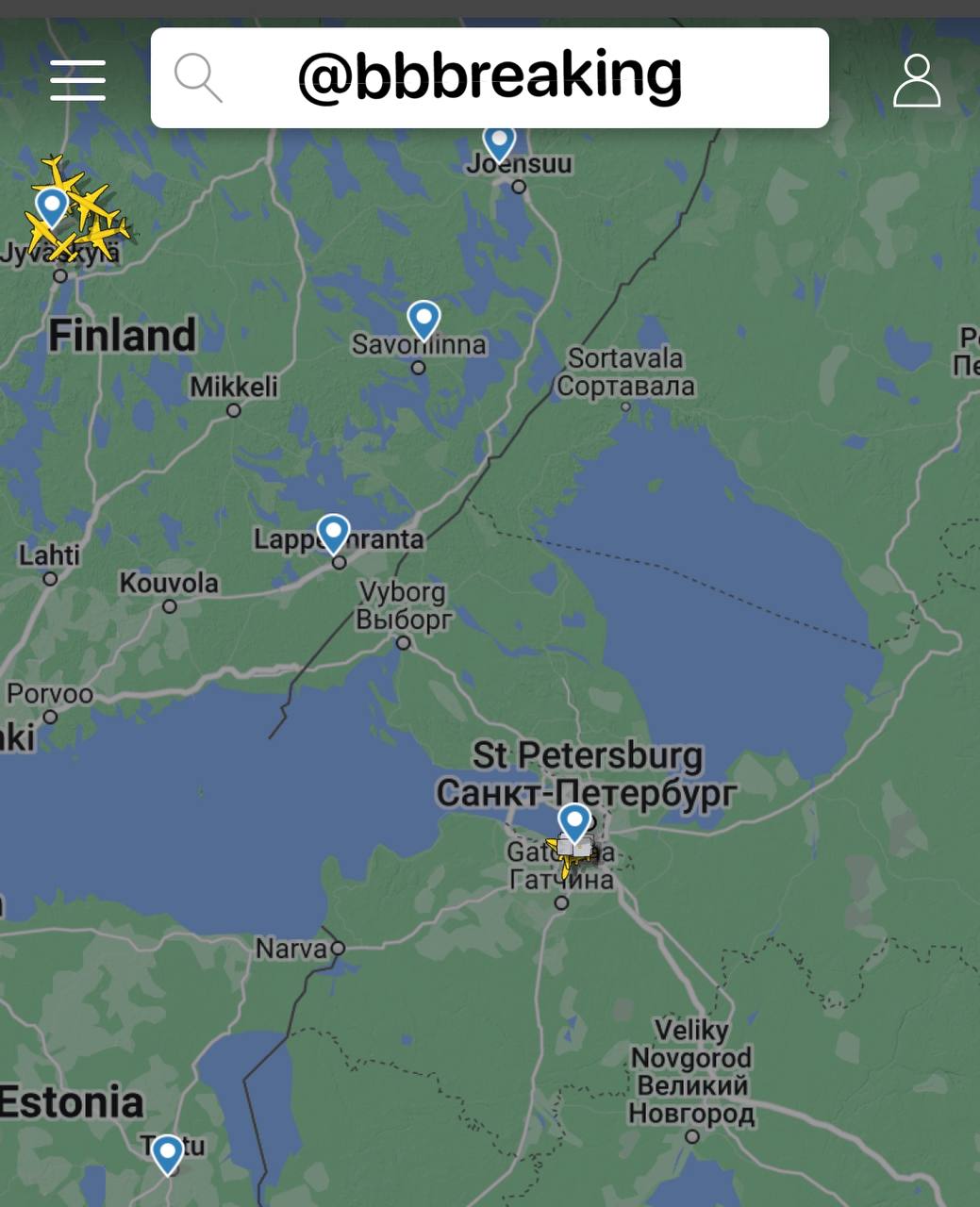Open the hamburger menu

77,79
